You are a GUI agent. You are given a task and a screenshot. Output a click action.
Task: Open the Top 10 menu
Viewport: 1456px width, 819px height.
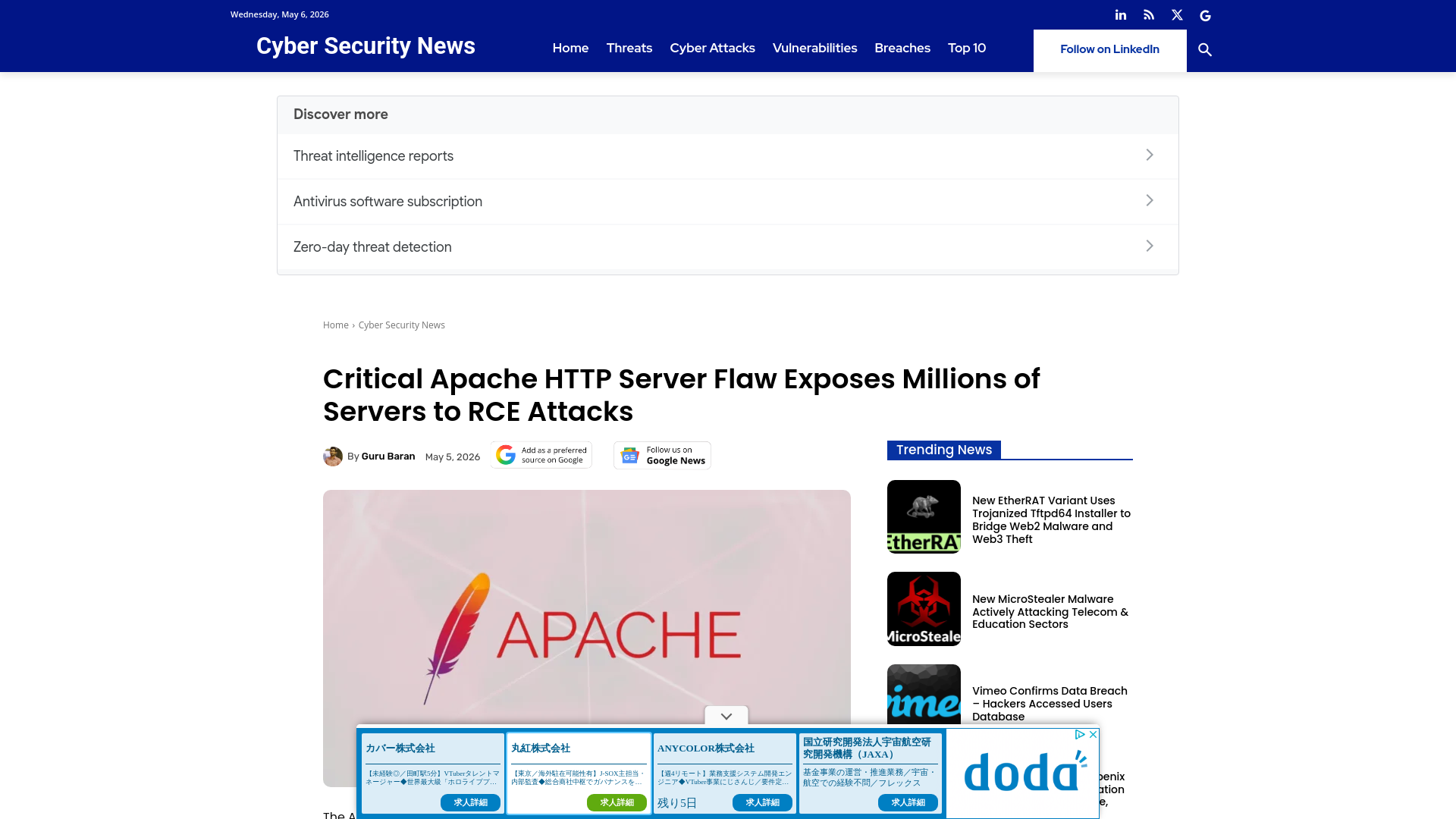click(x=967, y=48)
